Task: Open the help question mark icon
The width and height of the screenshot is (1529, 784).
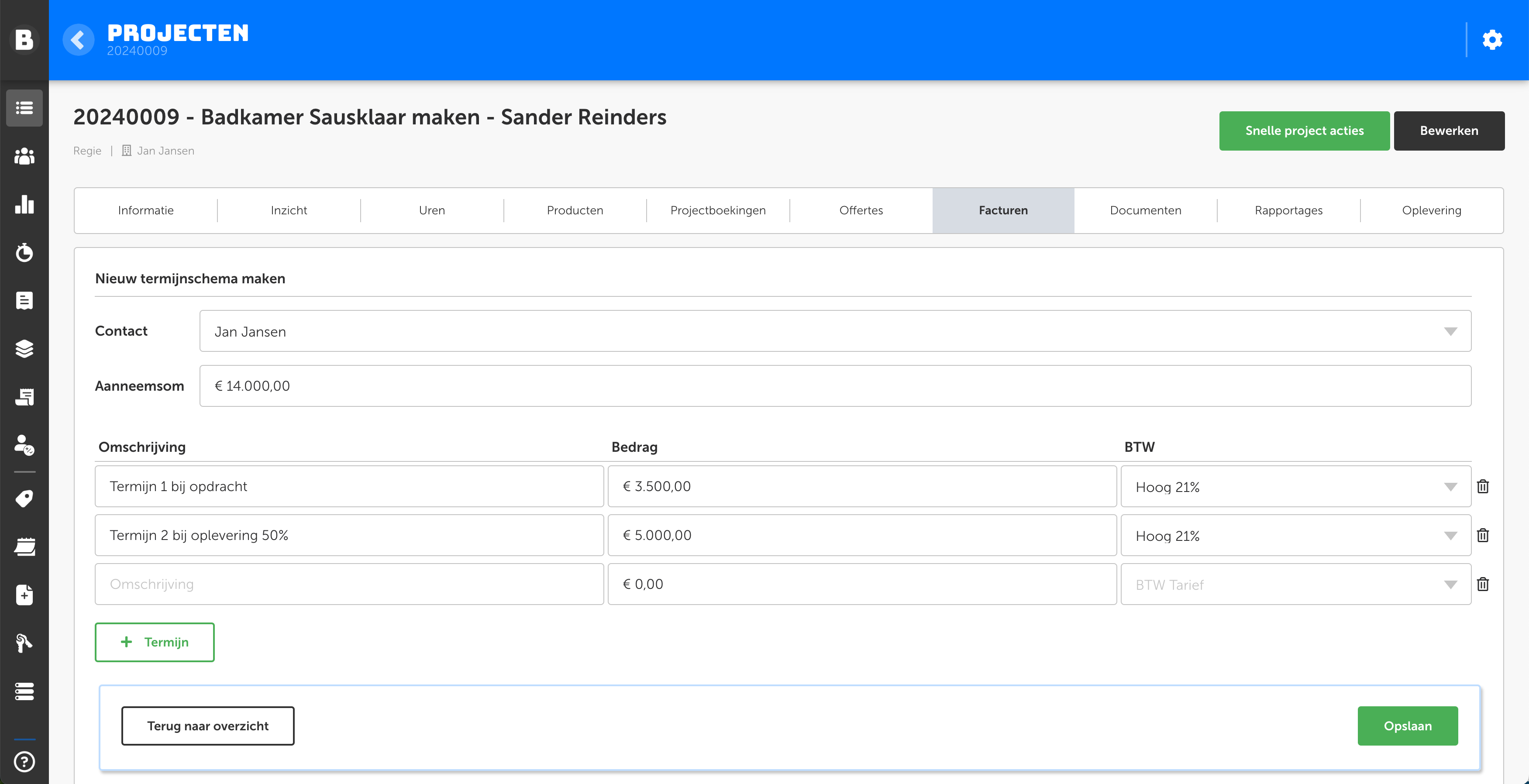Action: (24, 761)
